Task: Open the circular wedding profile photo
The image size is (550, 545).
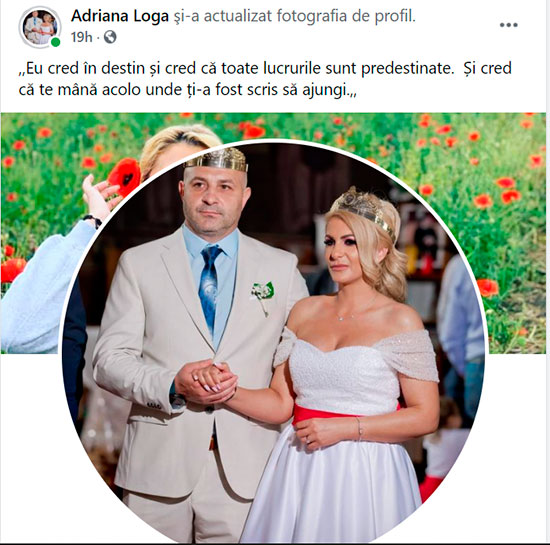Action: tap(274, 341)
